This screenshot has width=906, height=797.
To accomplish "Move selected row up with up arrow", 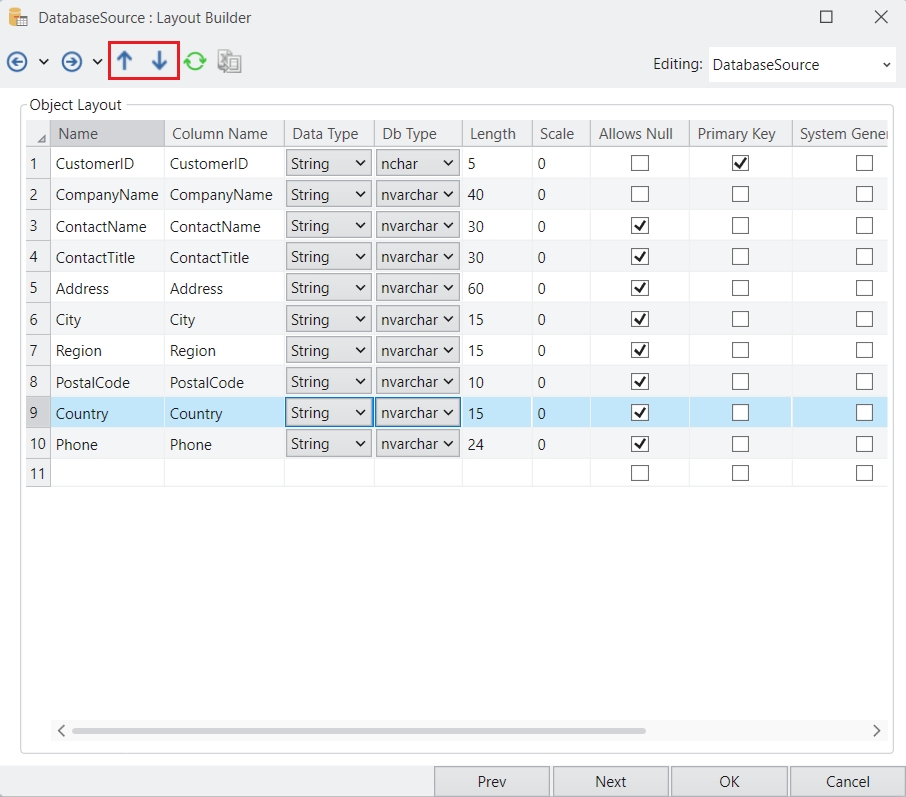I will pos(125,61).
